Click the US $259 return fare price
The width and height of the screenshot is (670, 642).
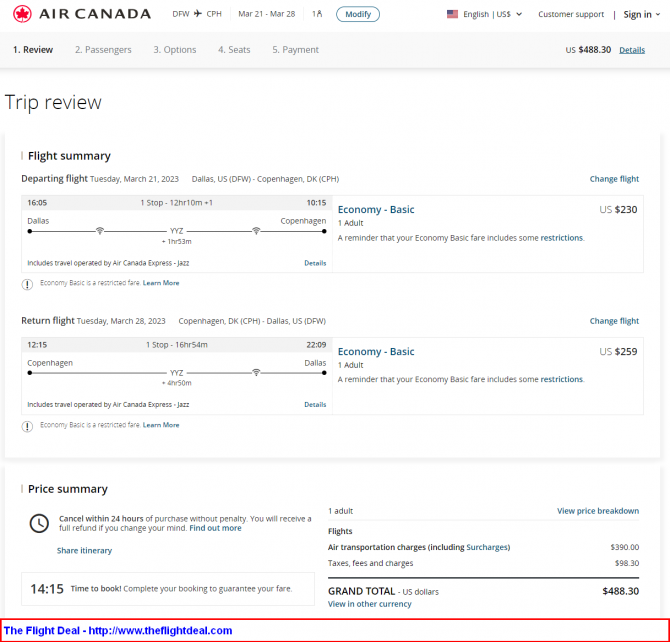coord(618,351)
